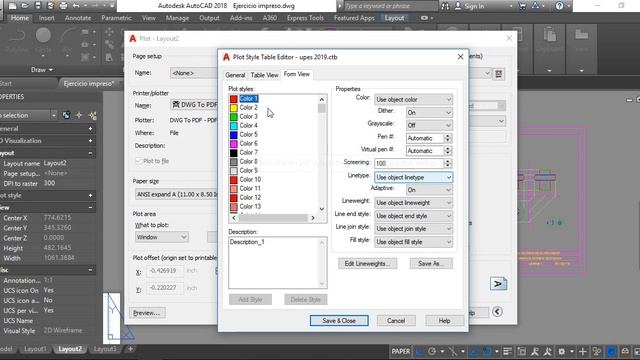The image size is (640, 360).
Task: Click Select Objects icon in Properties palette
Action: click(79, 116)
